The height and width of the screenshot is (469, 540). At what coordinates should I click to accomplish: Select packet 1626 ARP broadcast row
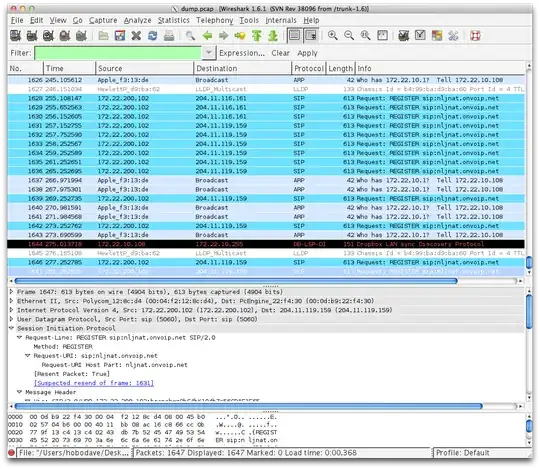tap(266, 80)
